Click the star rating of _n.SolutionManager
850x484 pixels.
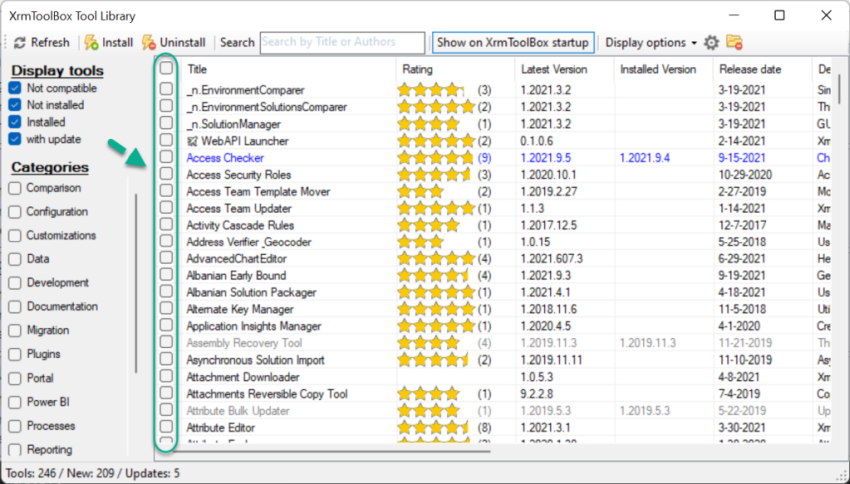tap(428, 124)
